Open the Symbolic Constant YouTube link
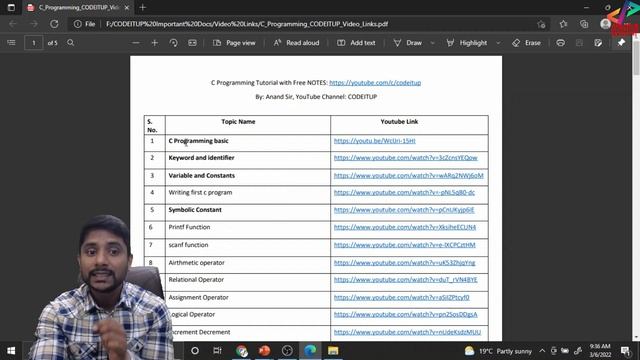 pos(404,210)
